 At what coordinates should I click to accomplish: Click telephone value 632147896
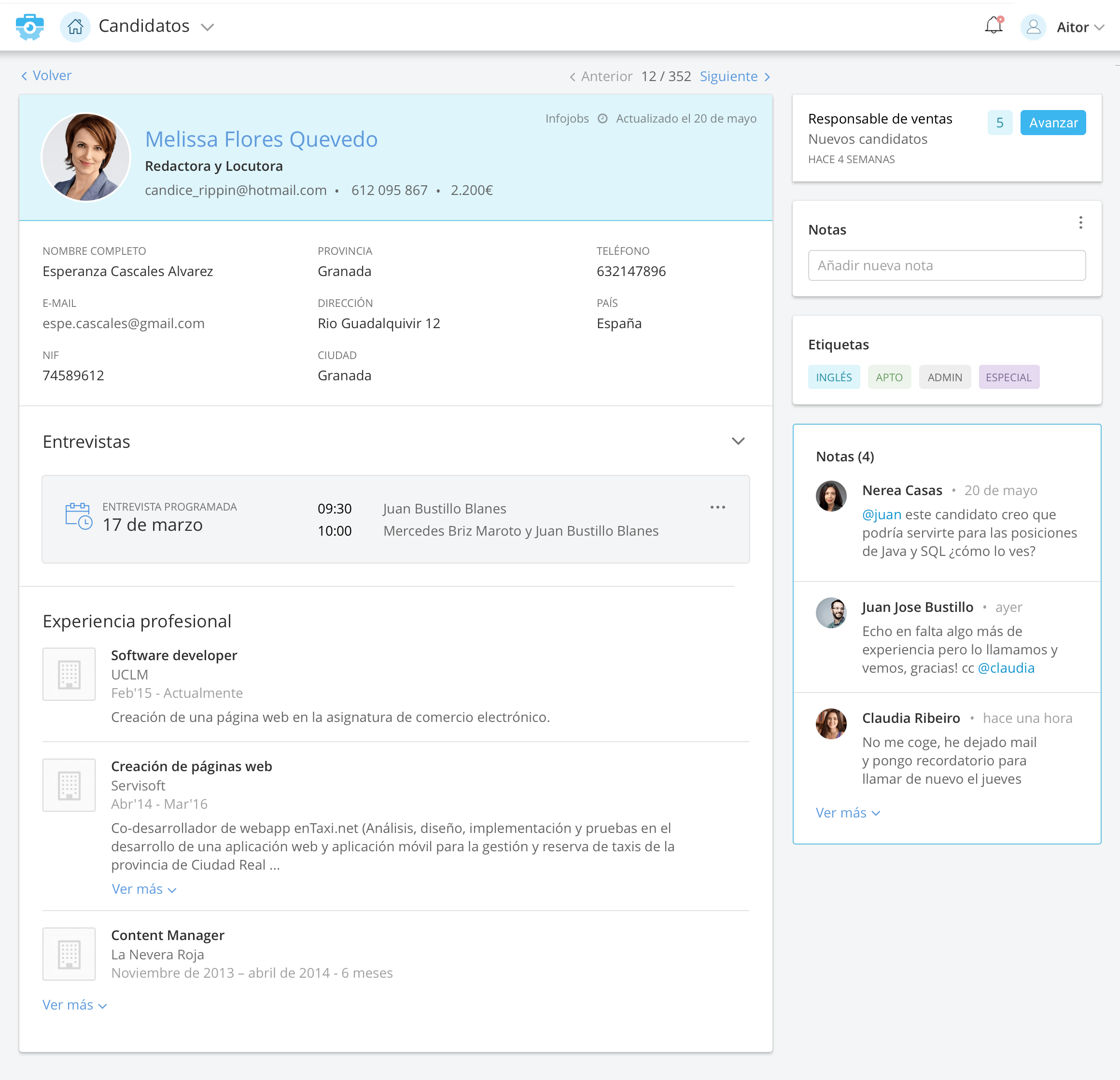click(x=631, y=271)
